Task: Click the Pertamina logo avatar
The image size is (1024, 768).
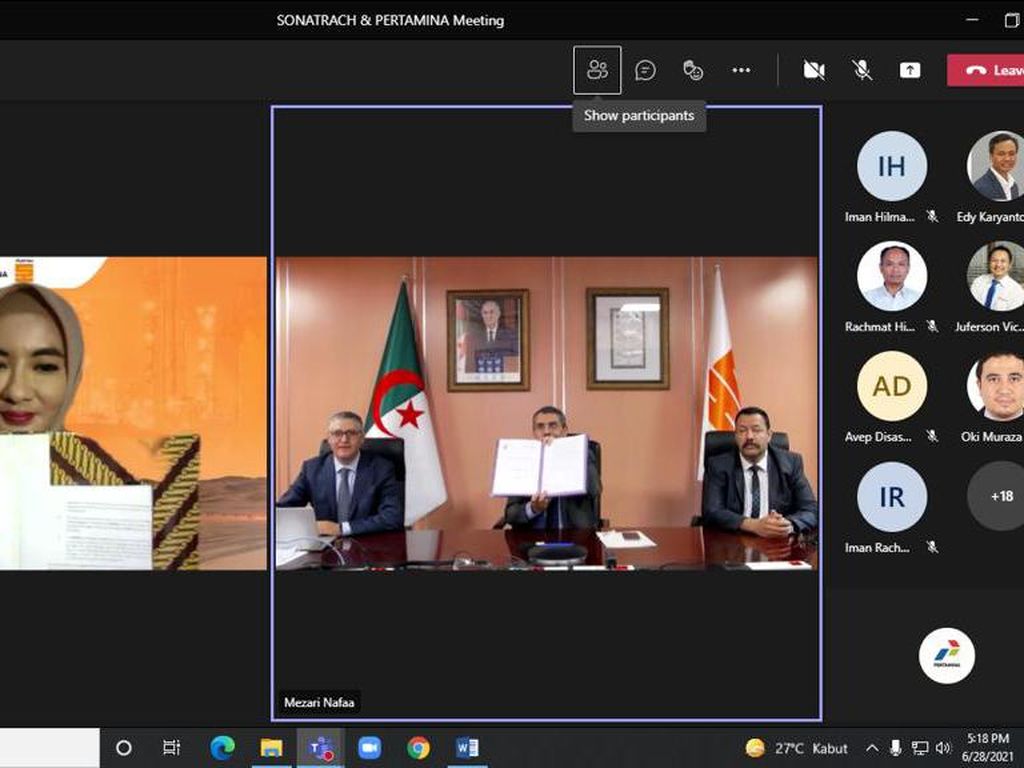Action: coord(947,655)
